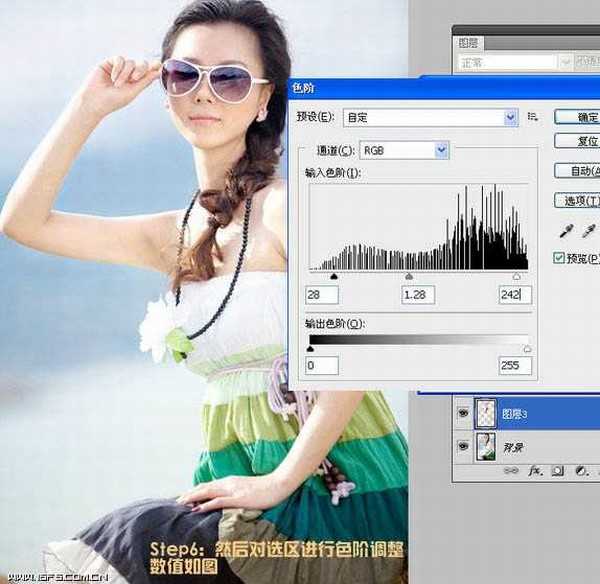Click the link layers icon in the Layers panel
Viewport: 600px width, 584px height.
click(x=514, y=469)
